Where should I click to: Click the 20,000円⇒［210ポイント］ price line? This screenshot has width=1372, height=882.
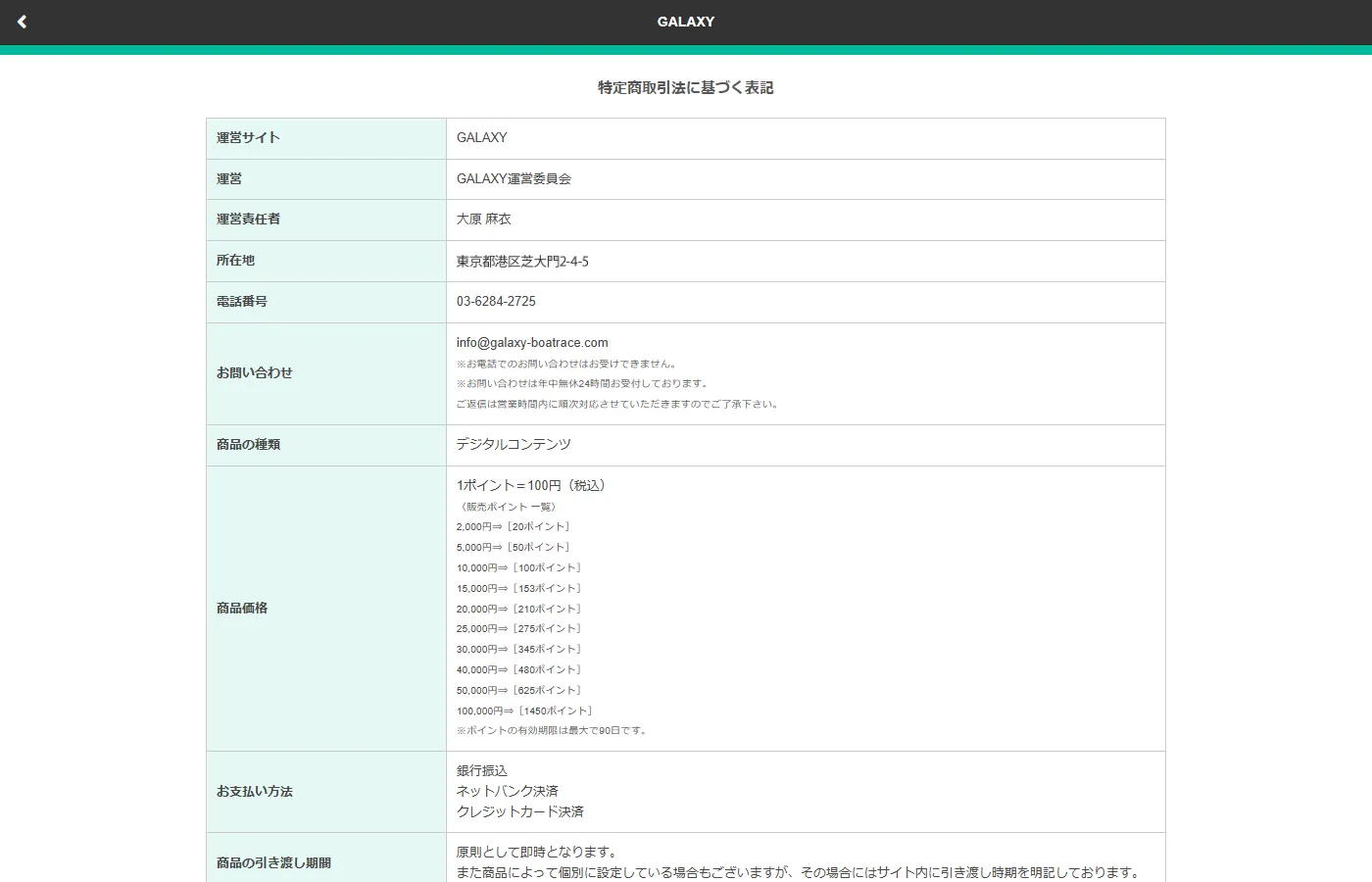[519, 610]
